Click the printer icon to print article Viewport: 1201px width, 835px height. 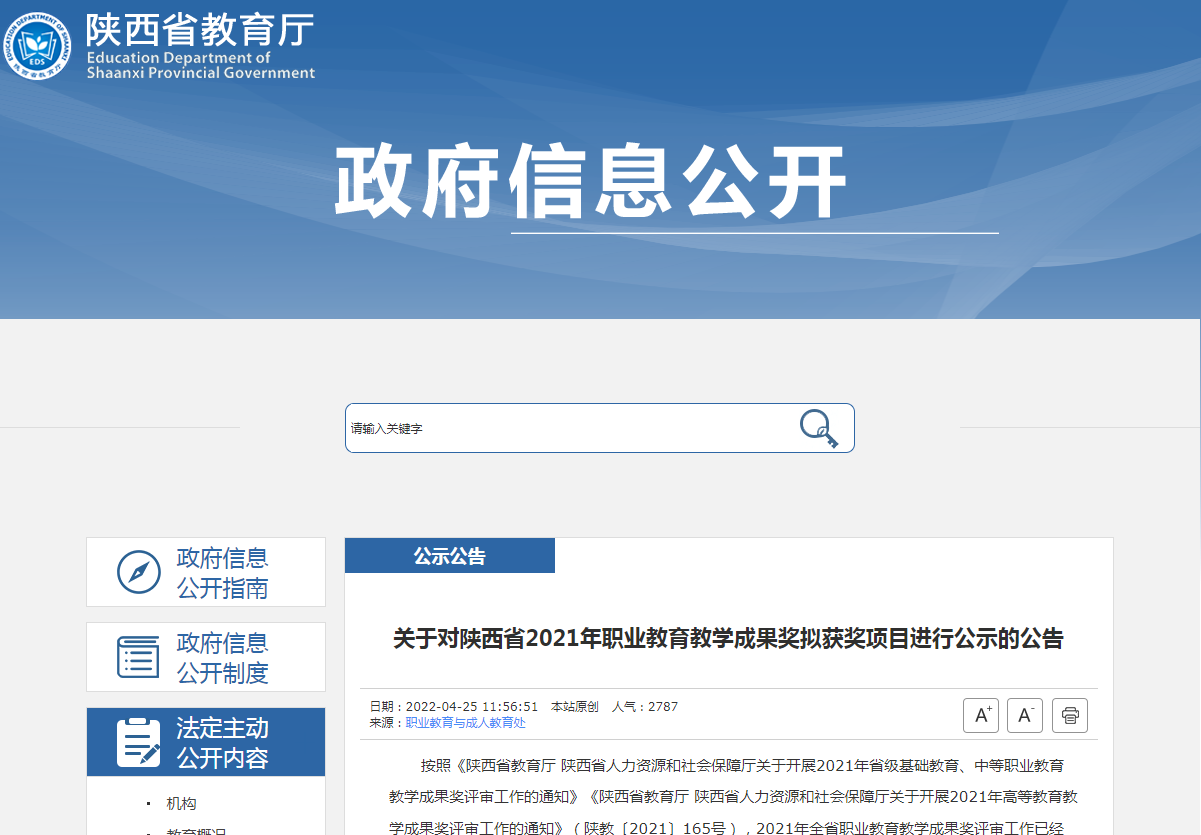pyautogui.click(x=1070, y=715)
